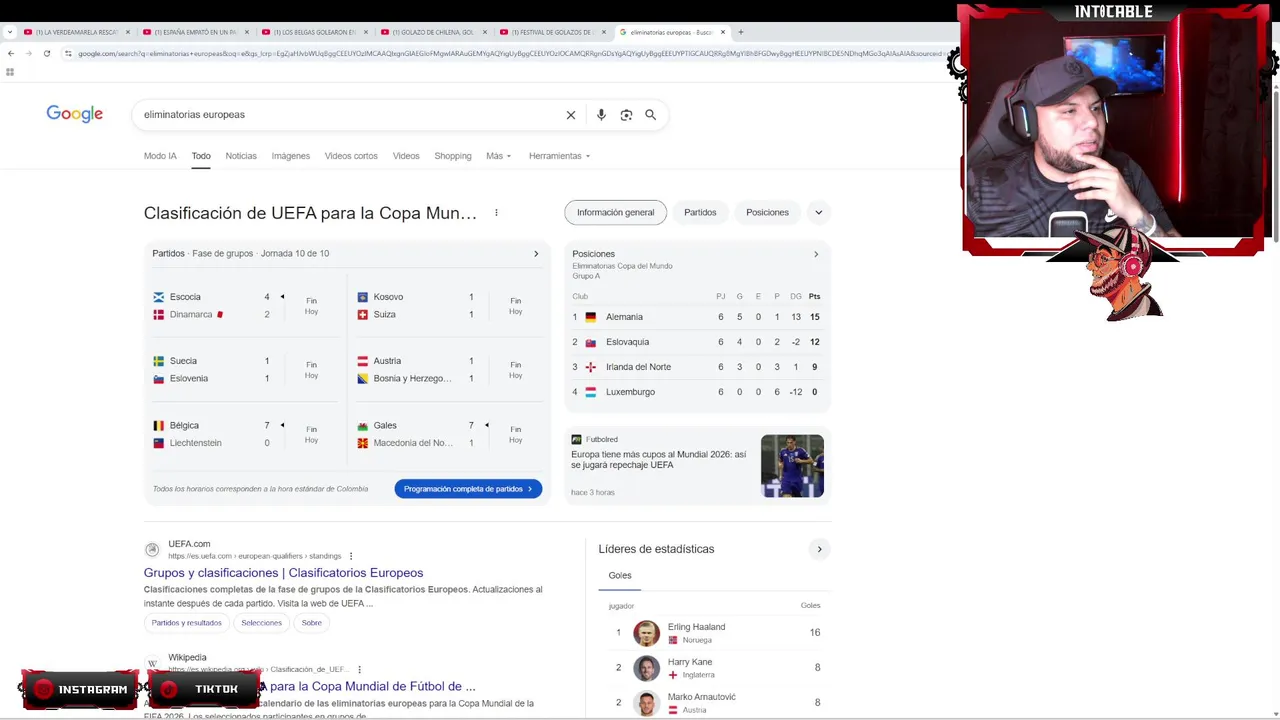The image size is (1280, 720).
Task: Click the Partidos y resultados sitelink
Action: (187, 623)
